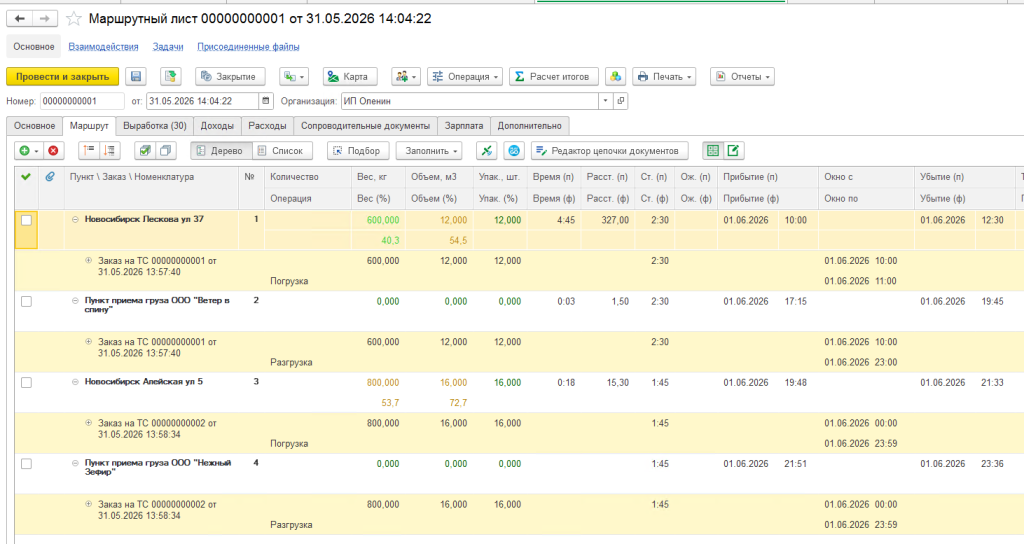Click the save (floppy disk) icon
The width and height of the screenshot is (1024, 544).
[136, 76]
